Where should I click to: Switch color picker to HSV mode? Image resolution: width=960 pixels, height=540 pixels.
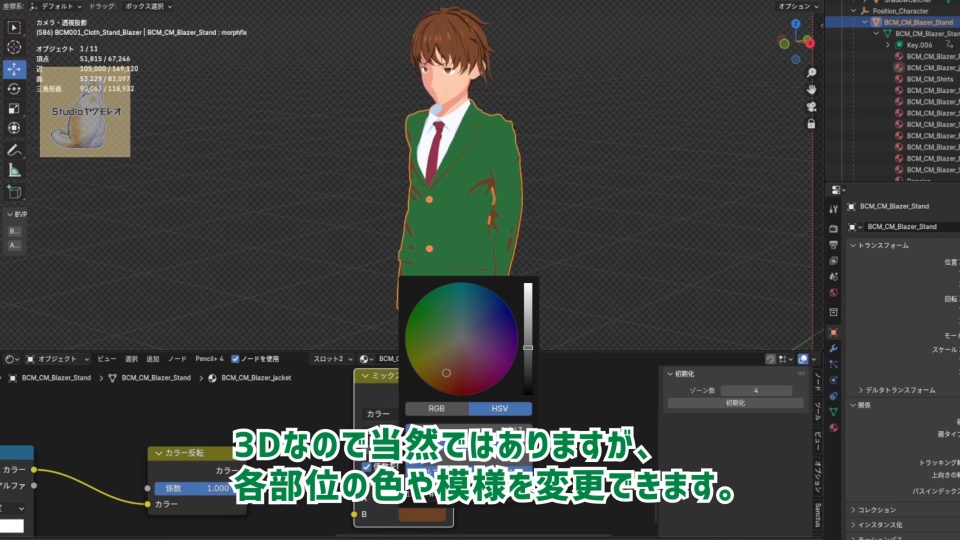point(500,408)
